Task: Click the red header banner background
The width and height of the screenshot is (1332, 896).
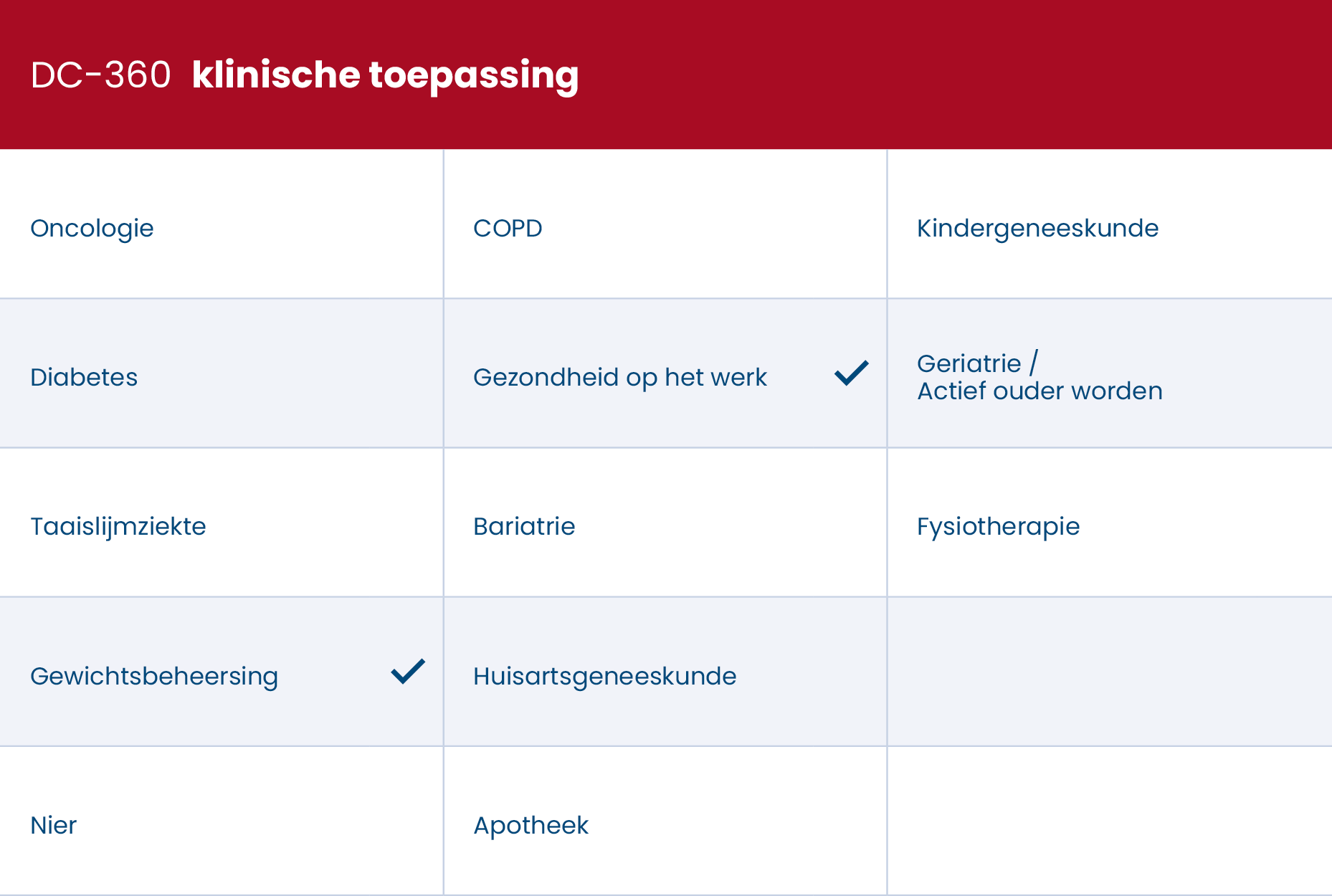Action: click(x=932, y=72)
